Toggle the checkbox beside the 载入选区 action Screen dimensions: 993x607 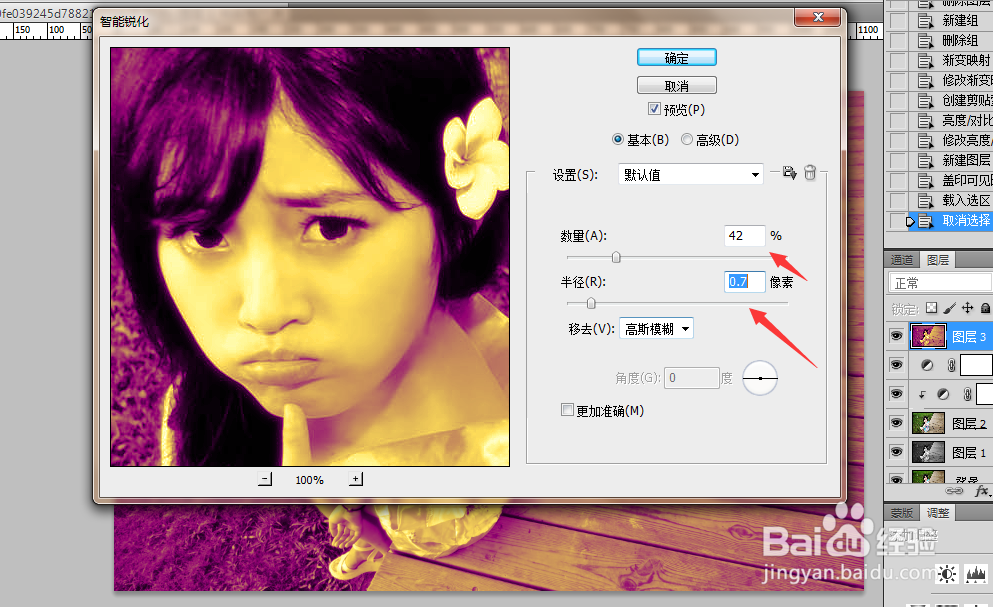898,201
